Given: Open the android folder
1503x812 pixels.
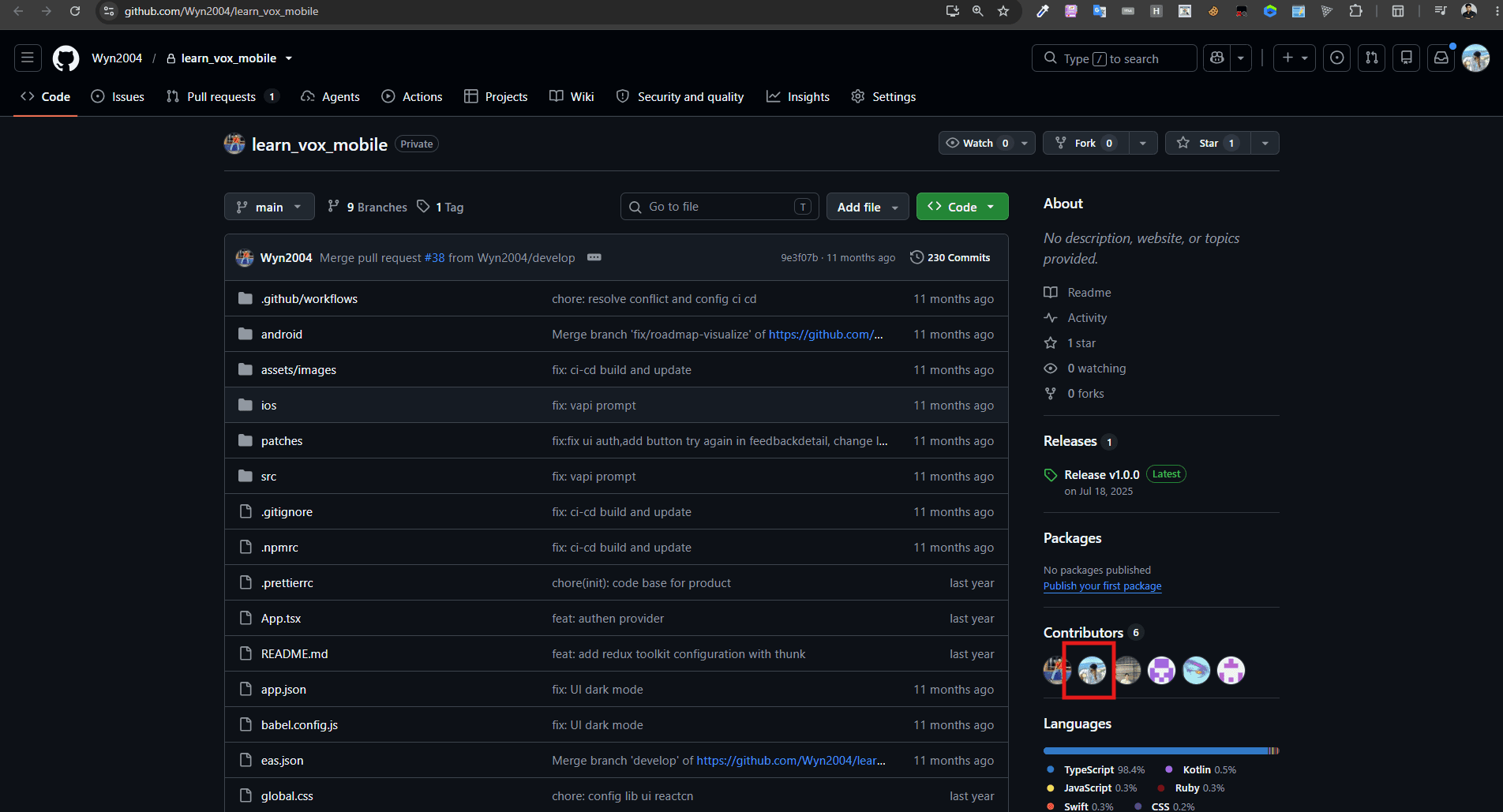Looking at the screenshot, I should click(282, 335).
